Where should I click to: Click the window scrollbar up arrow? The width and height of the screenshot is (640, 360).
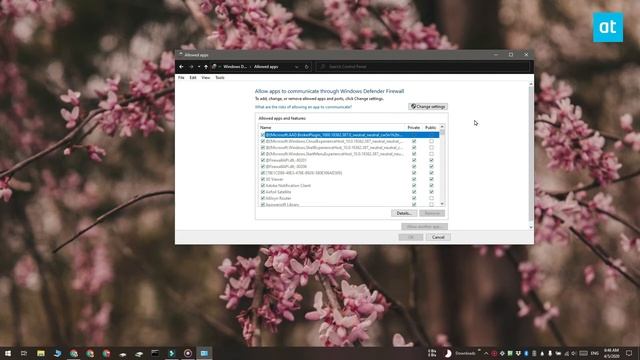(x=531, y=84)
